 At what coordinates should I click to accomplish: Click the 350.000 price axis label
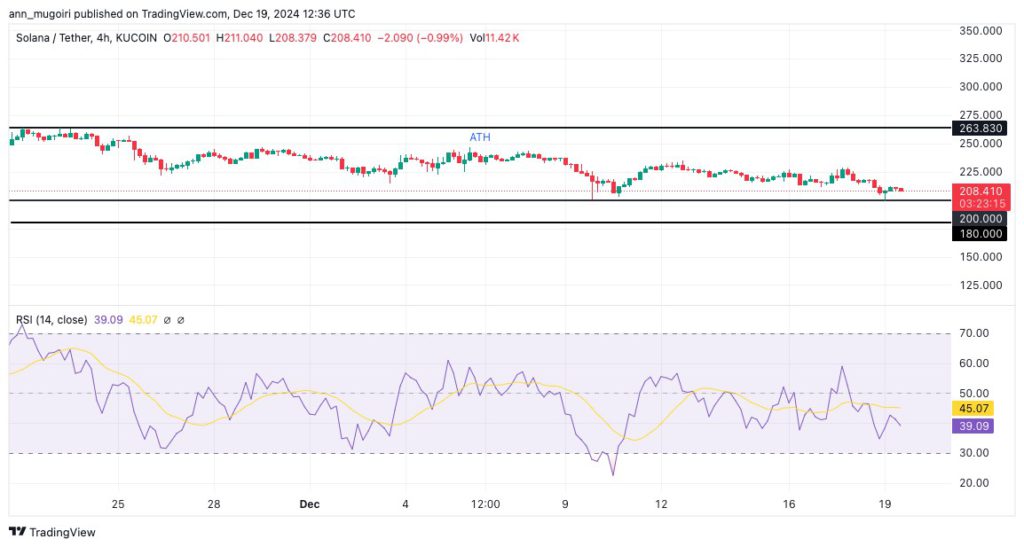click(x=980, y=31)
